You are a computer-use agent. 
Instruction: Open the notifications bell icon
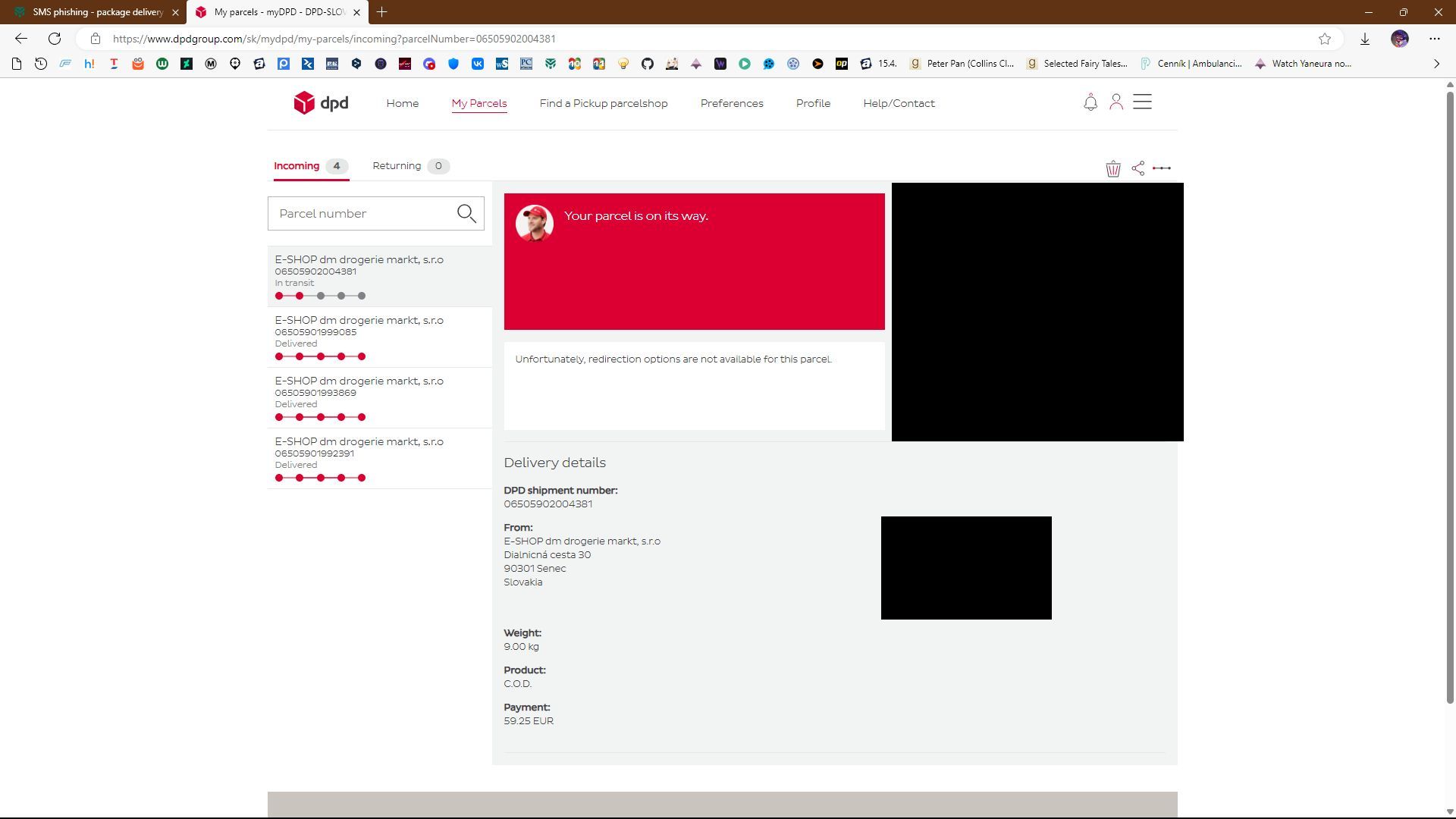(1090, 102)
